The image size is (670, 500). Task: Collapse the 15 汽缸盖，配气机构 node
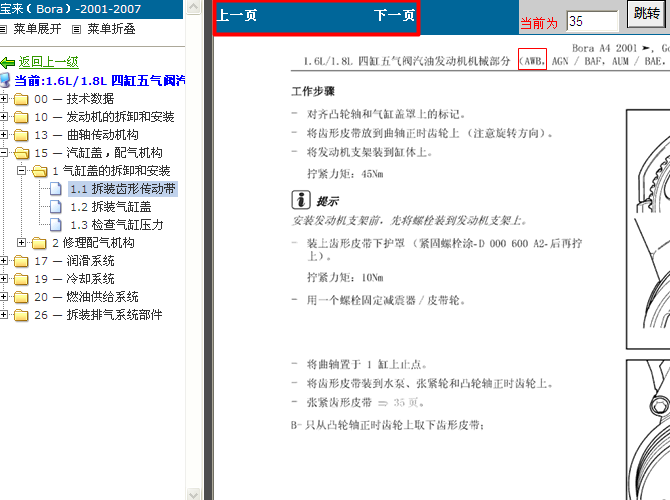3,153
